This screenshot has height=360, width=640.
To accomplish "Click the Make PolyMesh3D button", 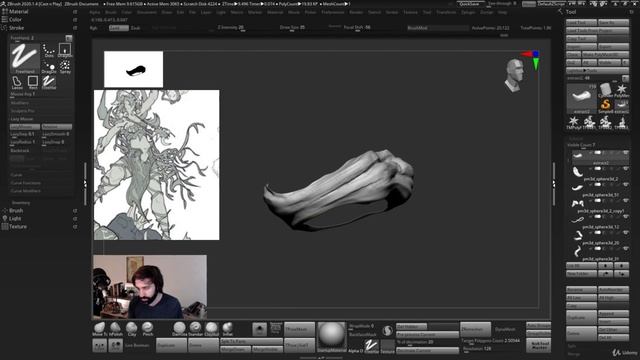I will coord(606,54).
